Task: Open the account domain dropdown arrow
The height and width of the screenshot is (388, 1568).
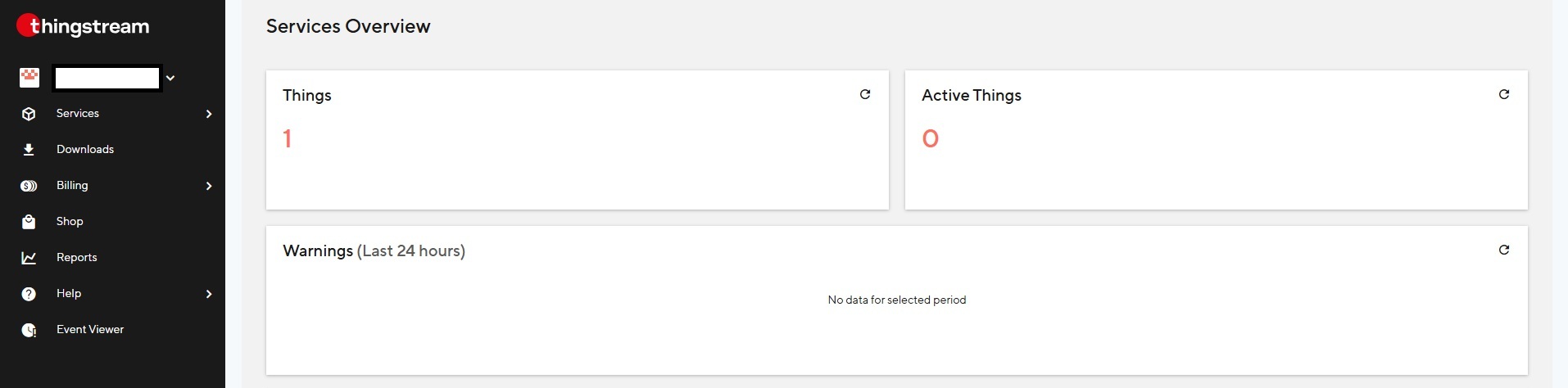Action: [x=170, y=79]
